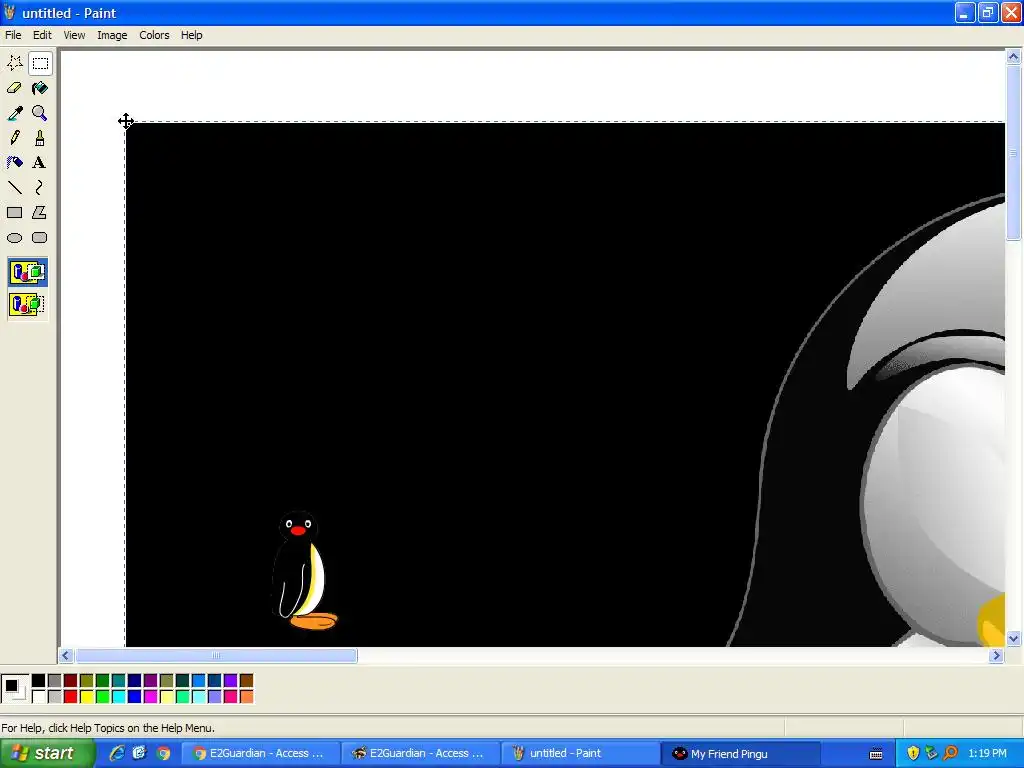Click the 1:19 PM system clock

[x=987, y=754]
